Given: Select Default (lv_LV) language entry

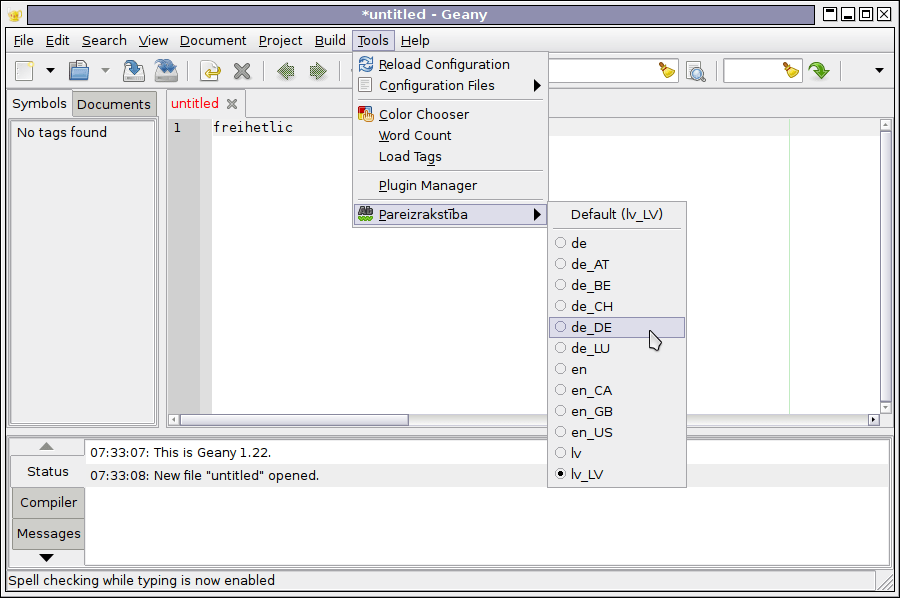Looking at the screenshot, I should point(617,214).
